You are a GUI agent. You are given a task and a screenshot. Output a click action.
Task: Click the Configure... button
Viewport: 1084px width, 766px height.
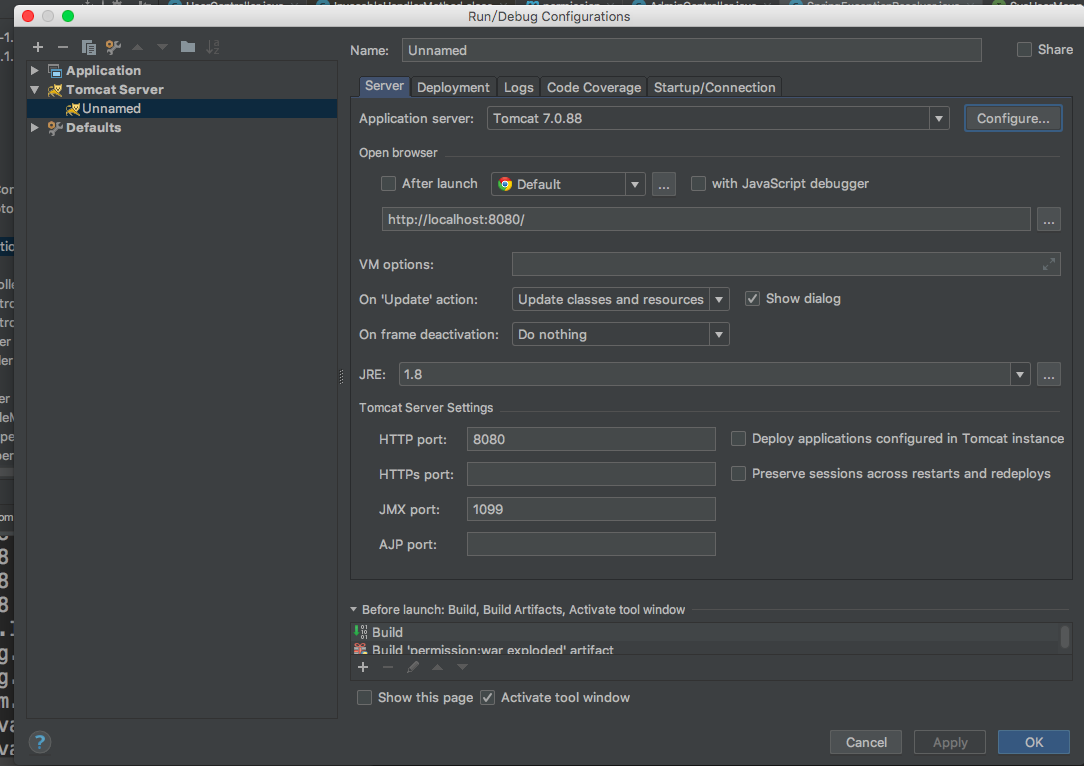pos(1013,118)
